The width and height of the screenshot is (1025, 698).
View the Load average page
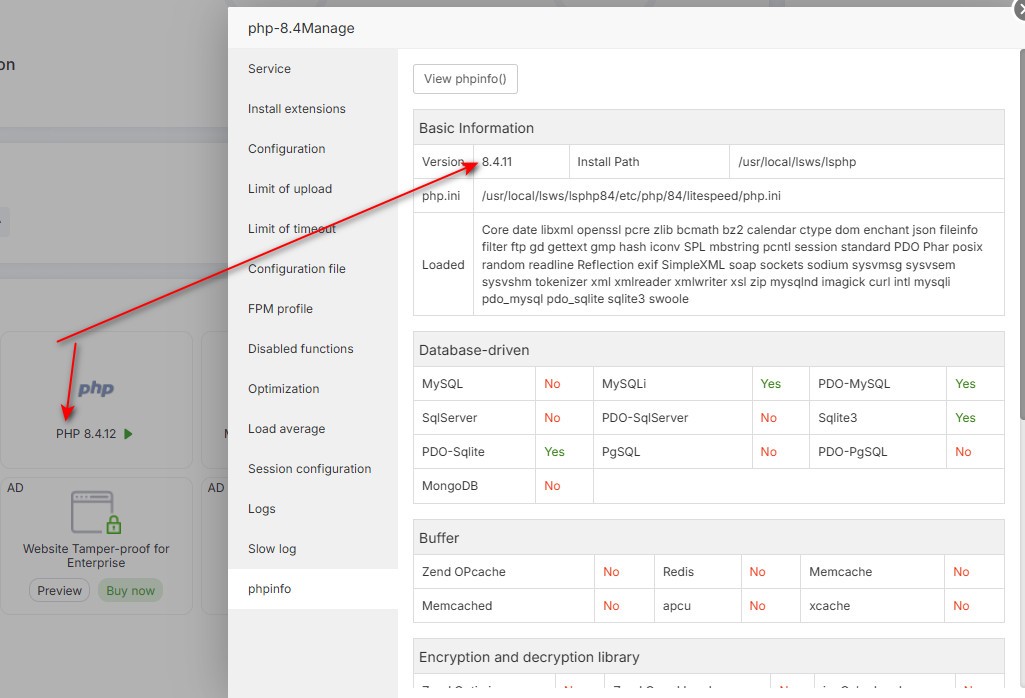pyautogui.click(x=285, y=428)
